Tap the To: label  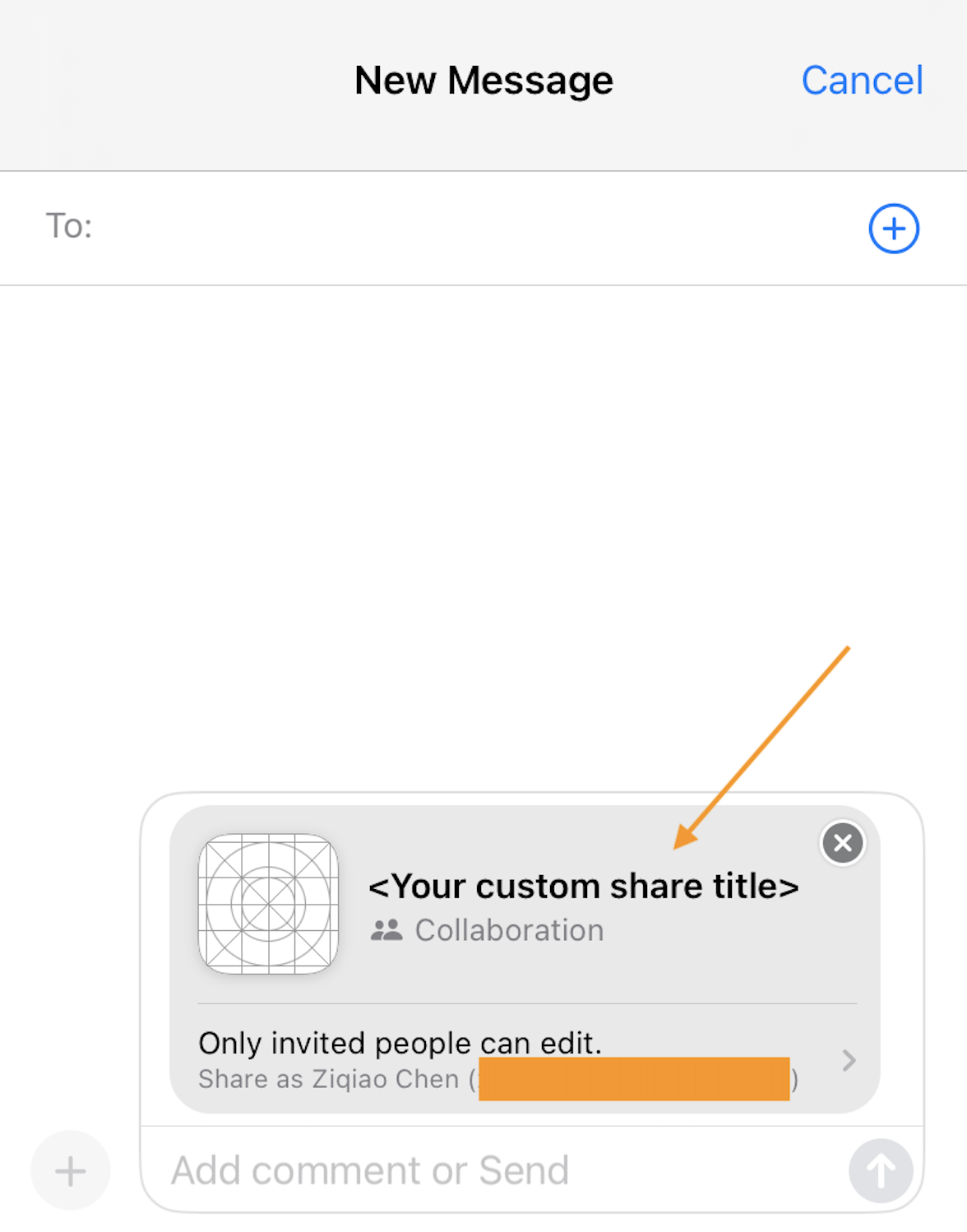(69, 226)
